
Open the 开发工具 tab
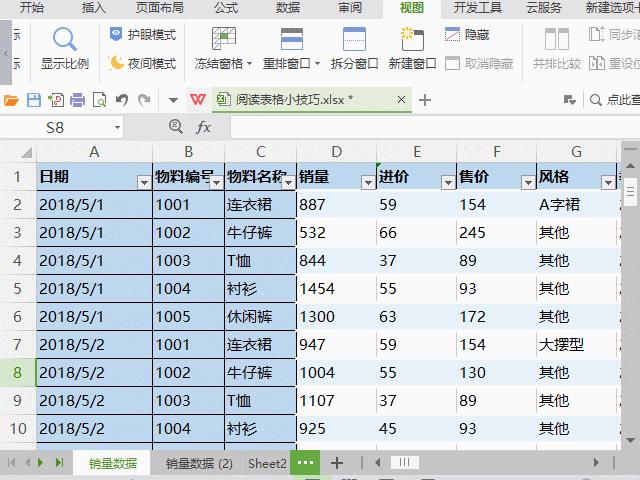[478, 7]
